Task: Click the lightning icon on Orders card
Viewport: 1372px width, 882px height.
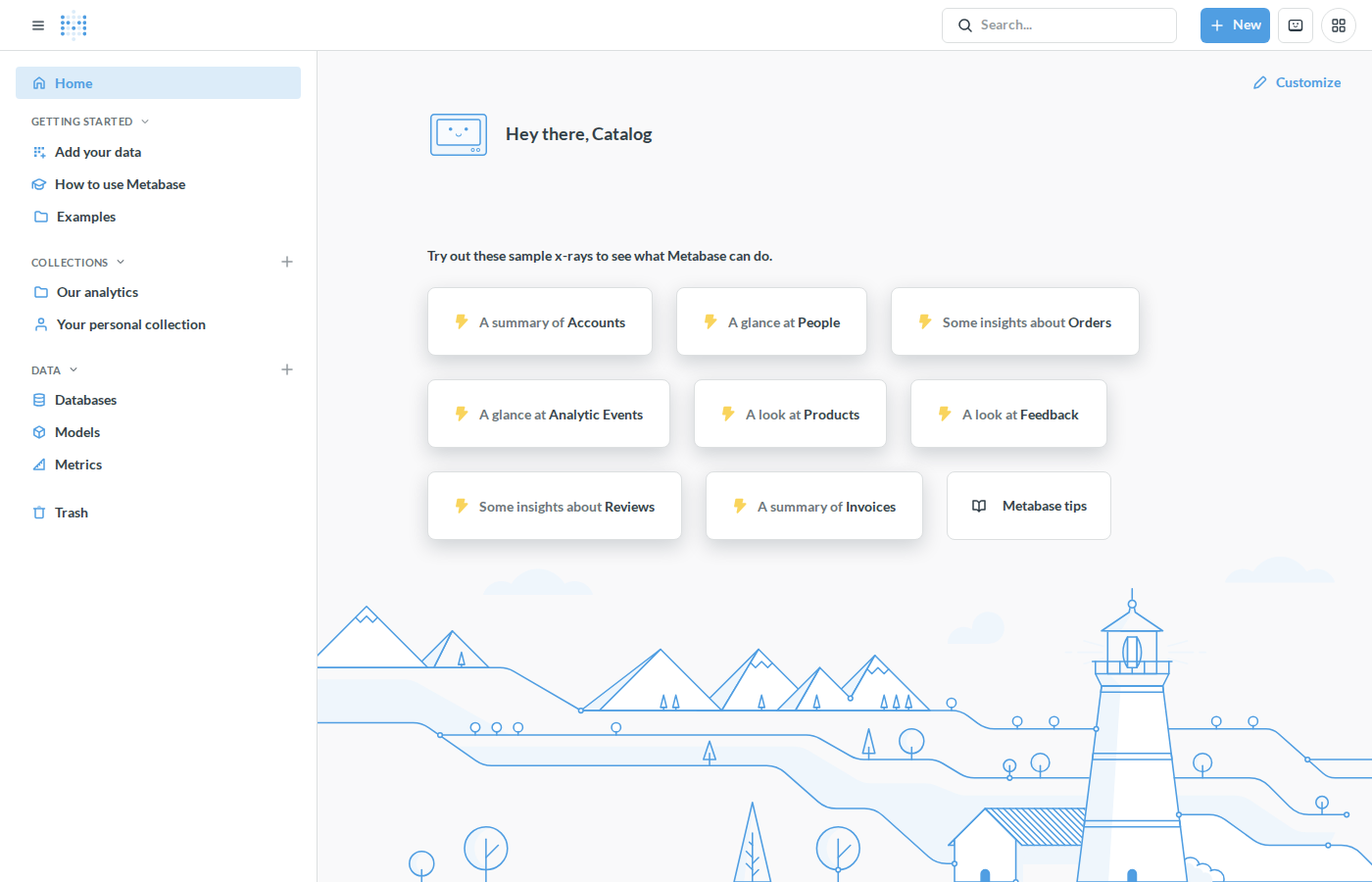Action: click(x=925, y=321)
